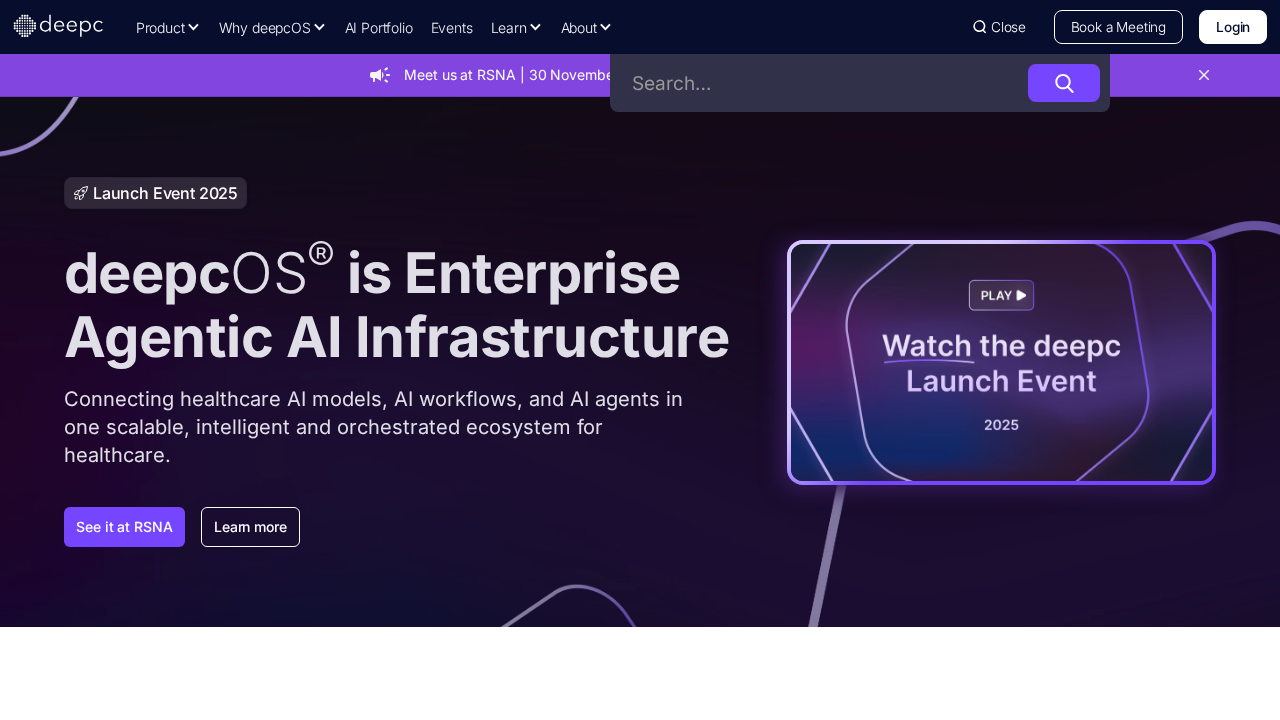
Task: Open the Watch deepc Launch Event thumbnail
Action: 1001,362
